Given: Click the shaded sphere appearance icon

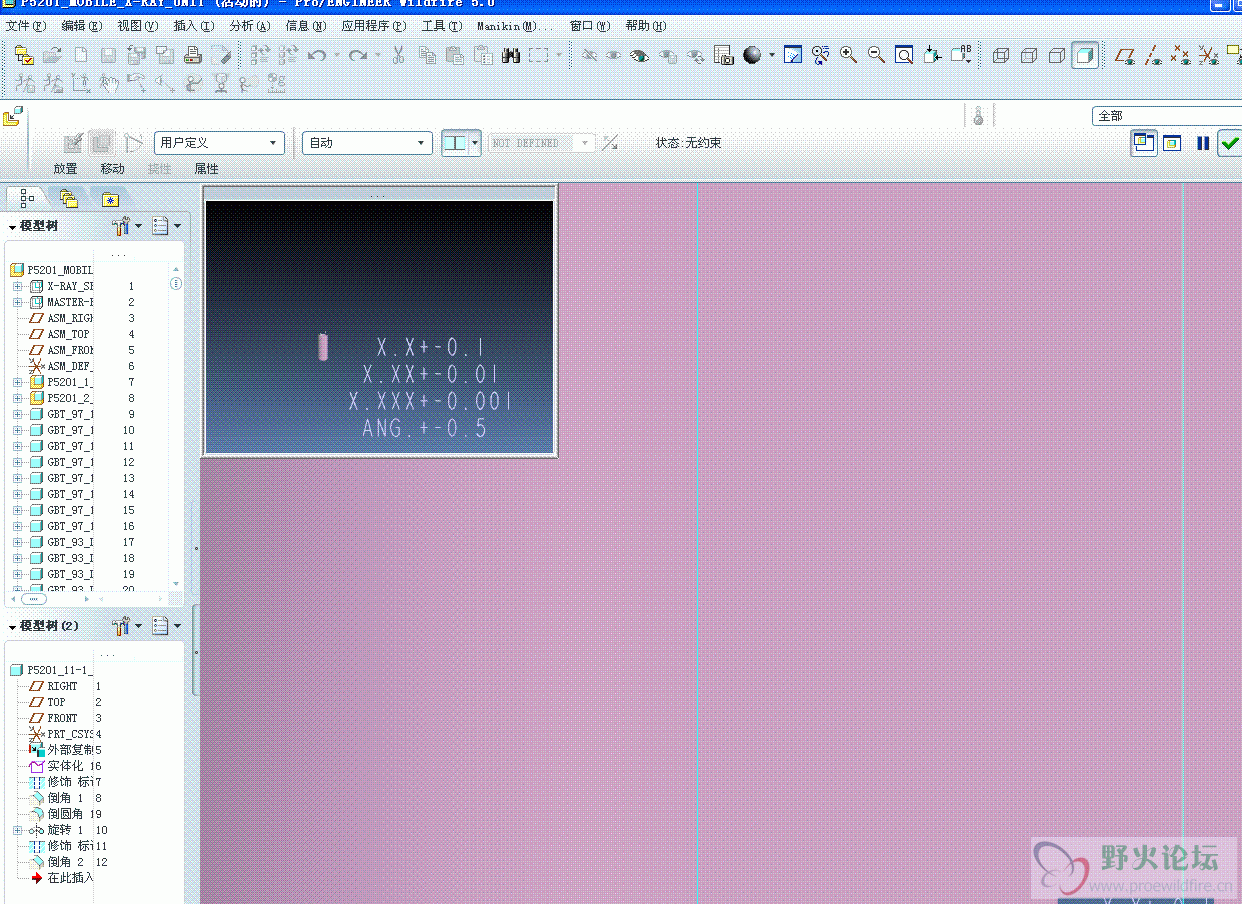Looking at the screenshot, I should [753, 56].
